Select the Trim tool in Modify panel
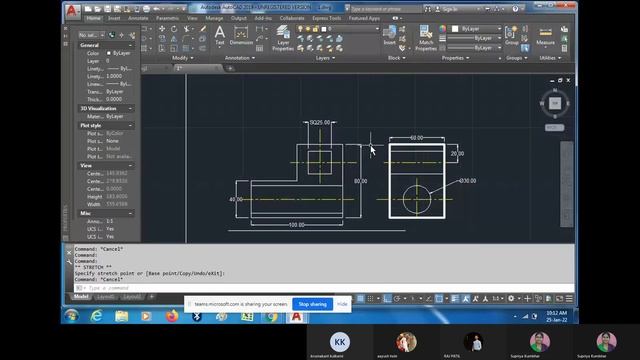Image resolution: width=640 pixels, height=360 pixels. [x=187, y=29]
